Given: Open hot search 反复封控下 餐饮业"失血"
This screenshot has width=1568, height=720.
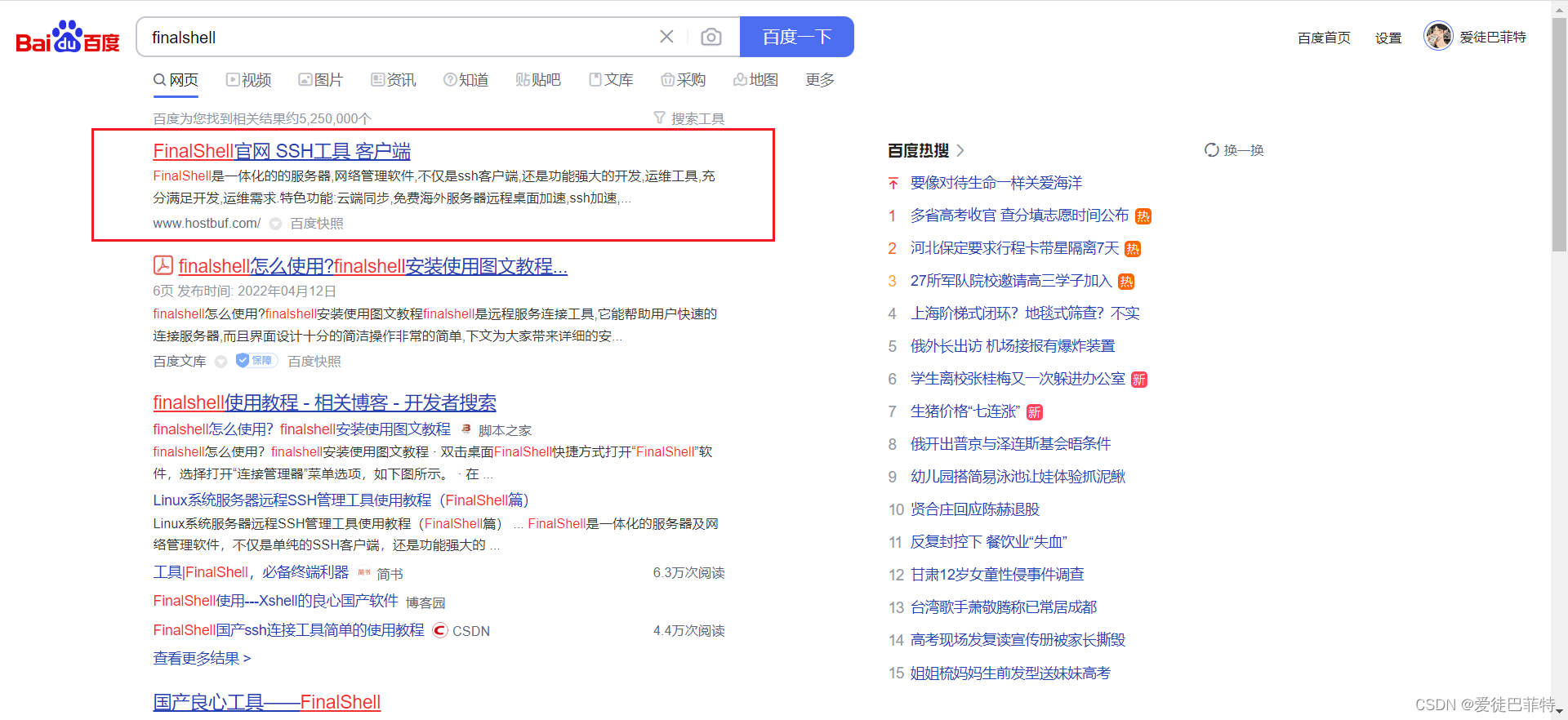Looking at the screenshot, I should tap(989, 542).
